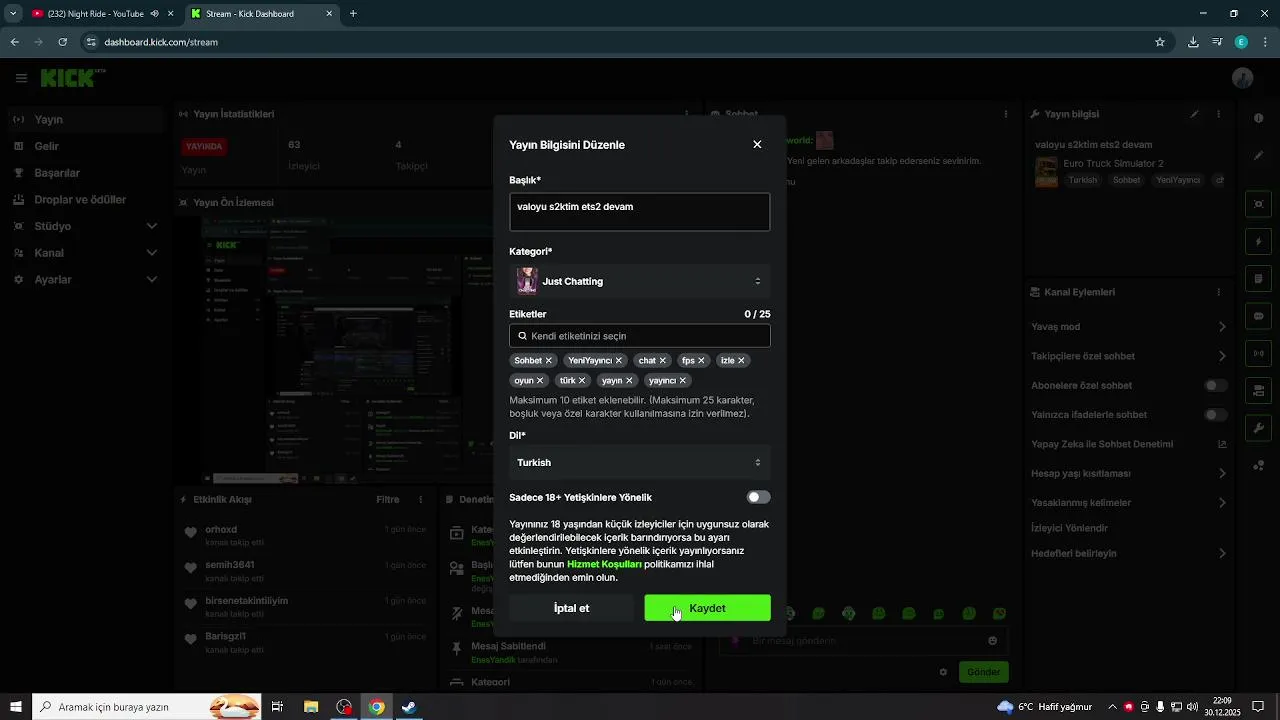Open File Explorer from the taskbar
The width and height of the screenshot is (1280, 720).
tap(311, 707)
